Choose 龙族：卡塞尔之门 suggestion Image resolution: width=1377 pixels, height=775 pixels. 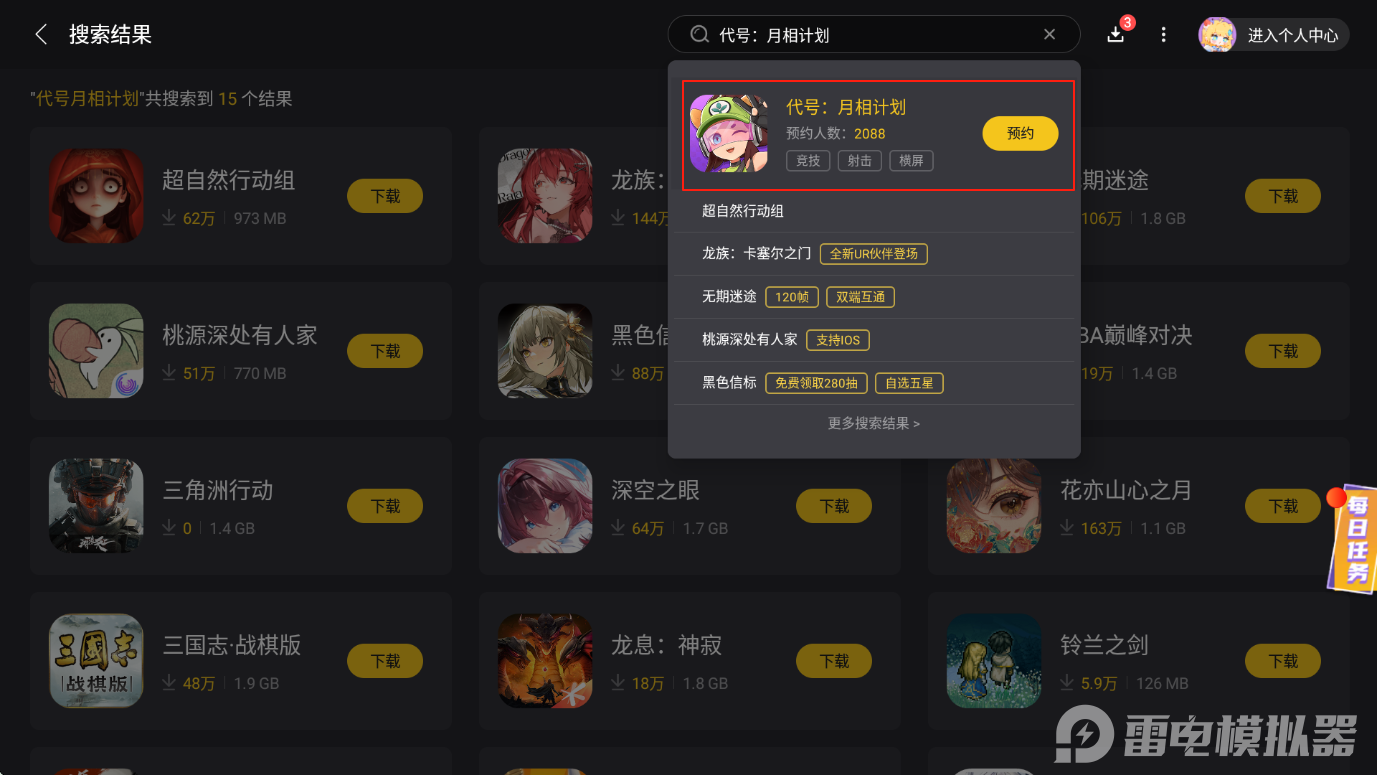click(x=874, y=254)
